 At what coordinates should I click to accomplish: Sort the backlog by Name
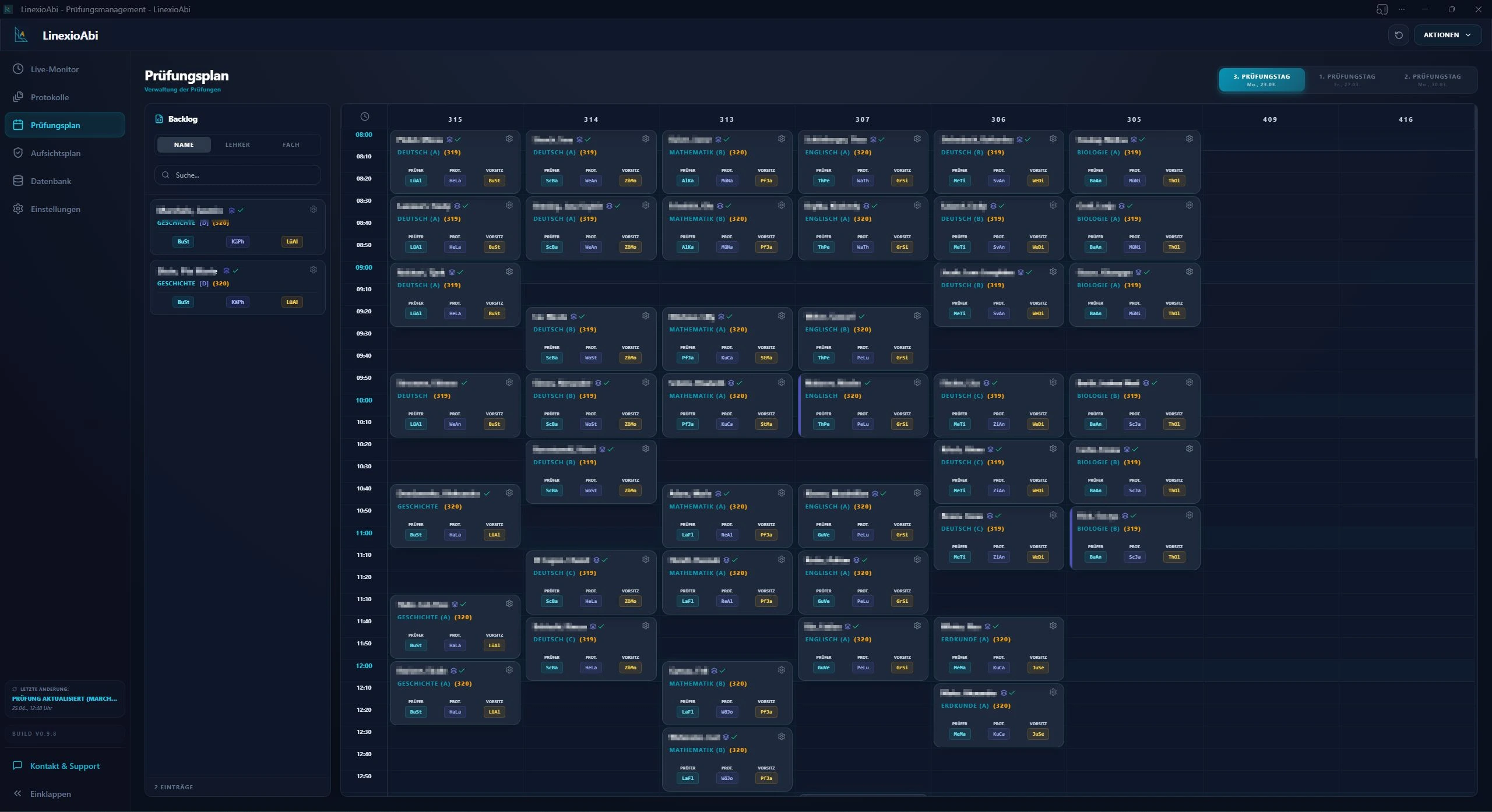[x=184, y=144]
